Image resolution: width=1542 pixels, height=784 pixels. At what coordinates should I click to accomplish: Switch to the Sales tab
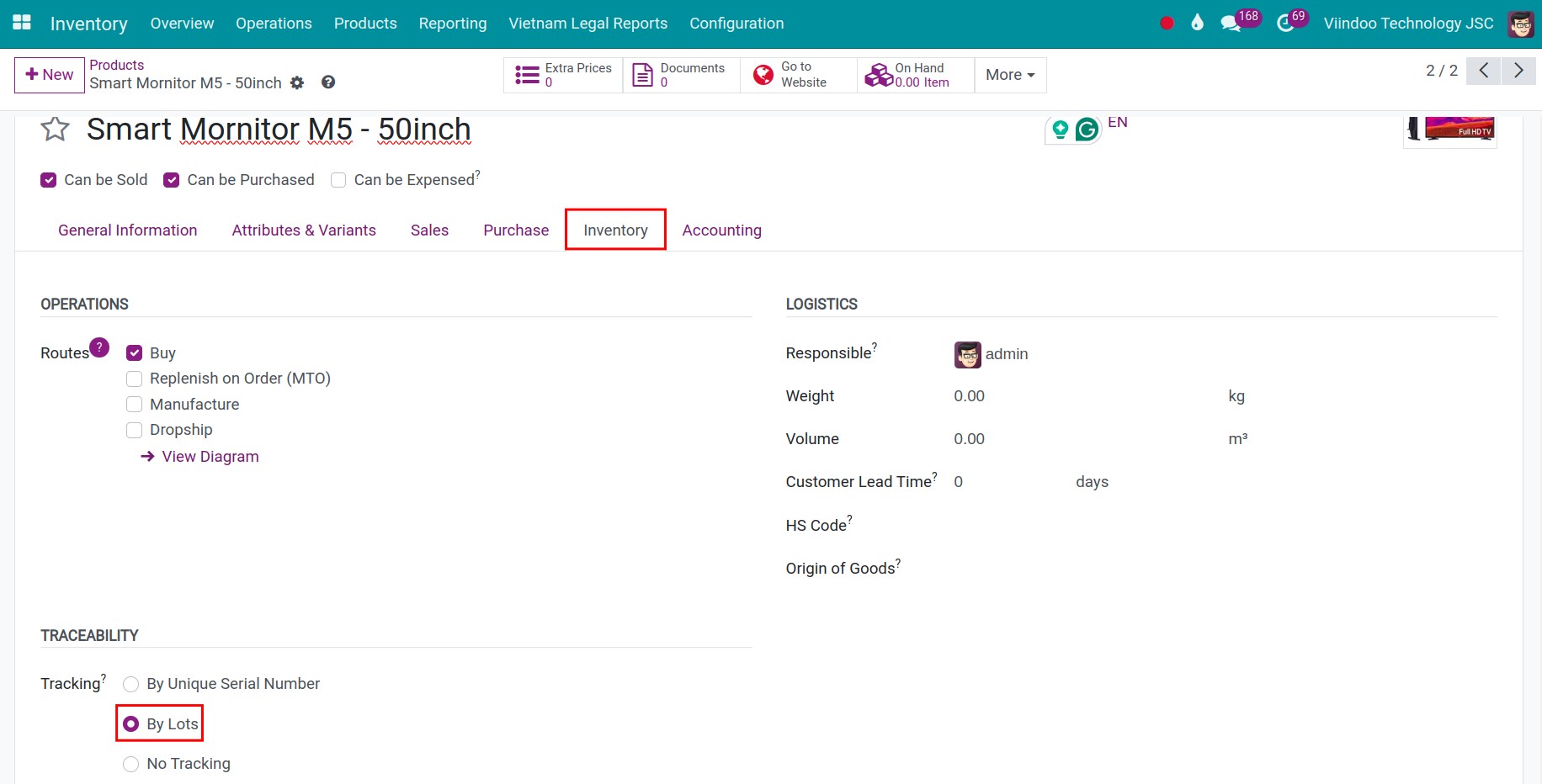pyautogui.click(x=429, y=230)
